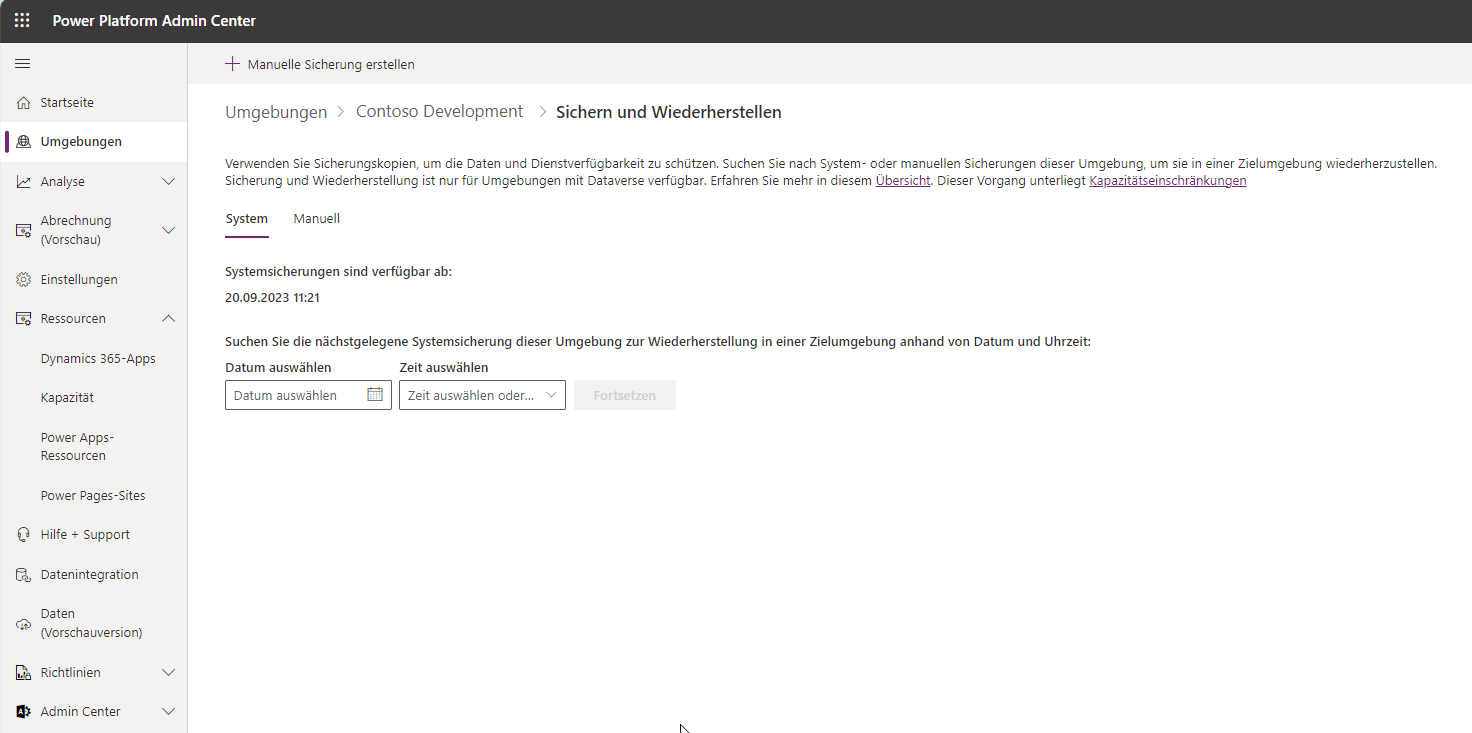1472x733 pixels.
Task: Select Datenintegration label in sidebar
Action: tap(90, 575)
